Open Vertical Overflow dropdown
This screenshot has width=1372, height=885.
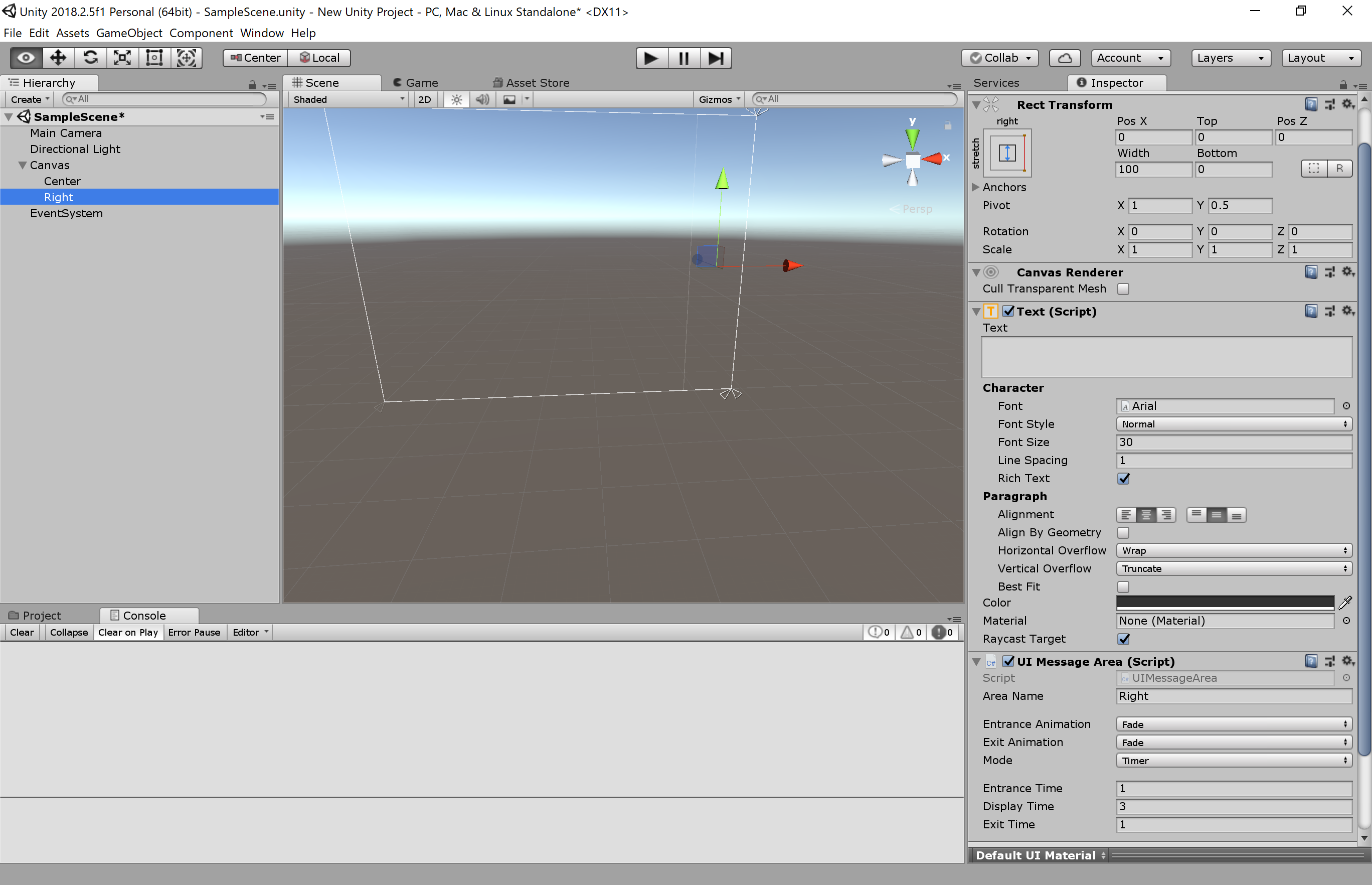click(1234, 568)
